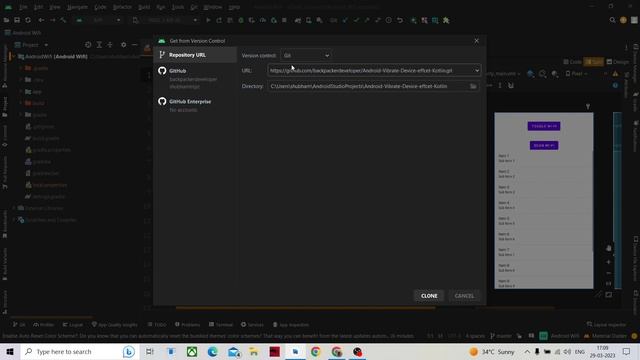Click the zoom in plus in preview
Viewport: 640px width, 360px height.
(609, 262)
